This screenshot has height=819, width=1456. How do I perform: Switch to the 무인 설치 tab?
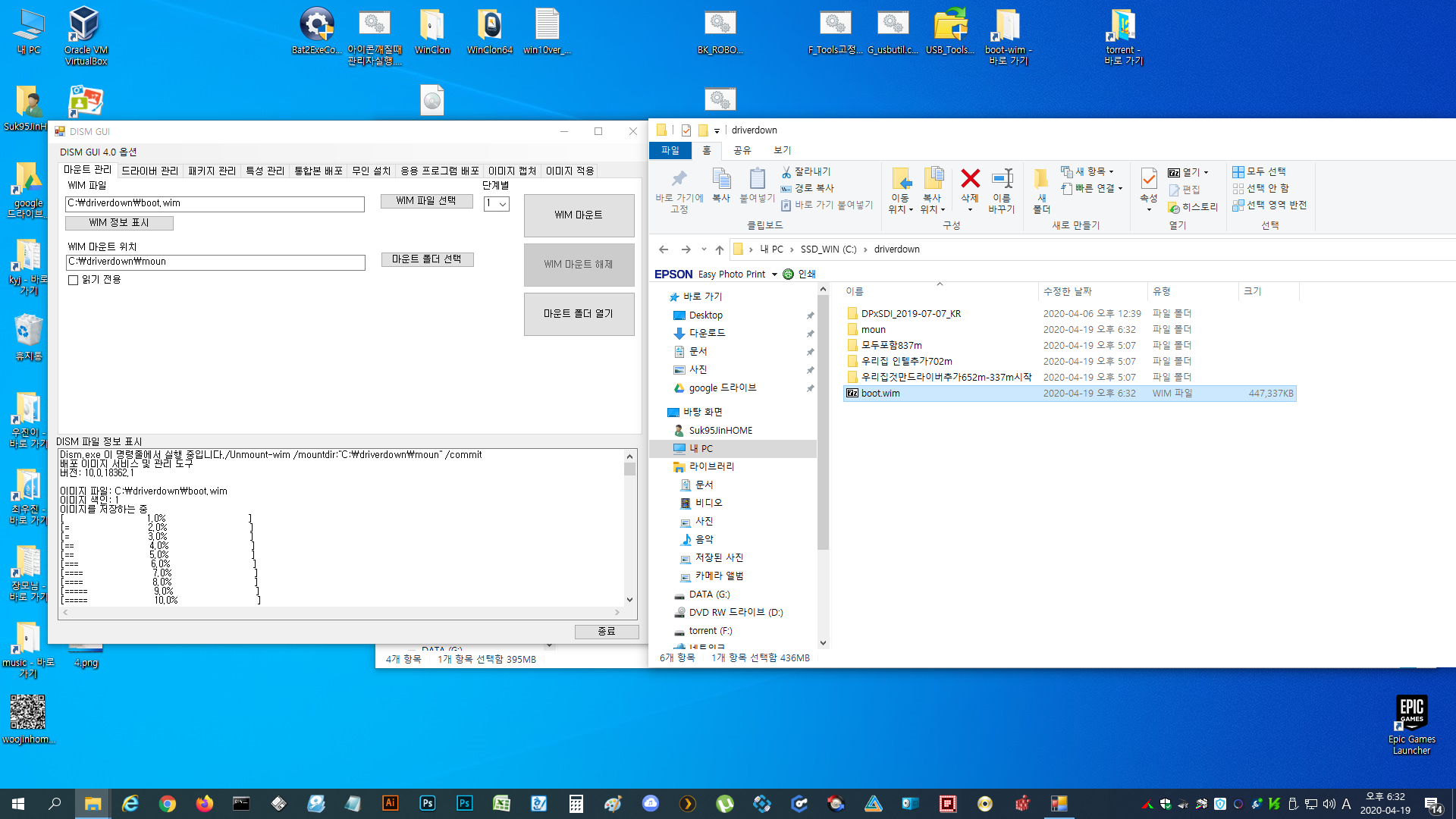[x=371, y=171]
